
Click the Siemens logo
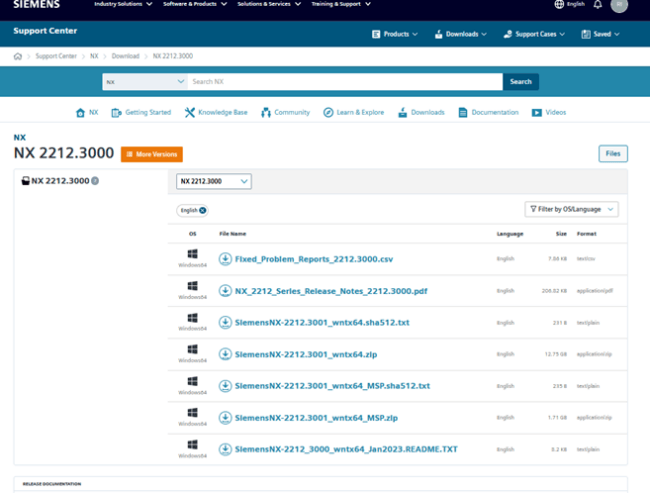tap(36, 5)
